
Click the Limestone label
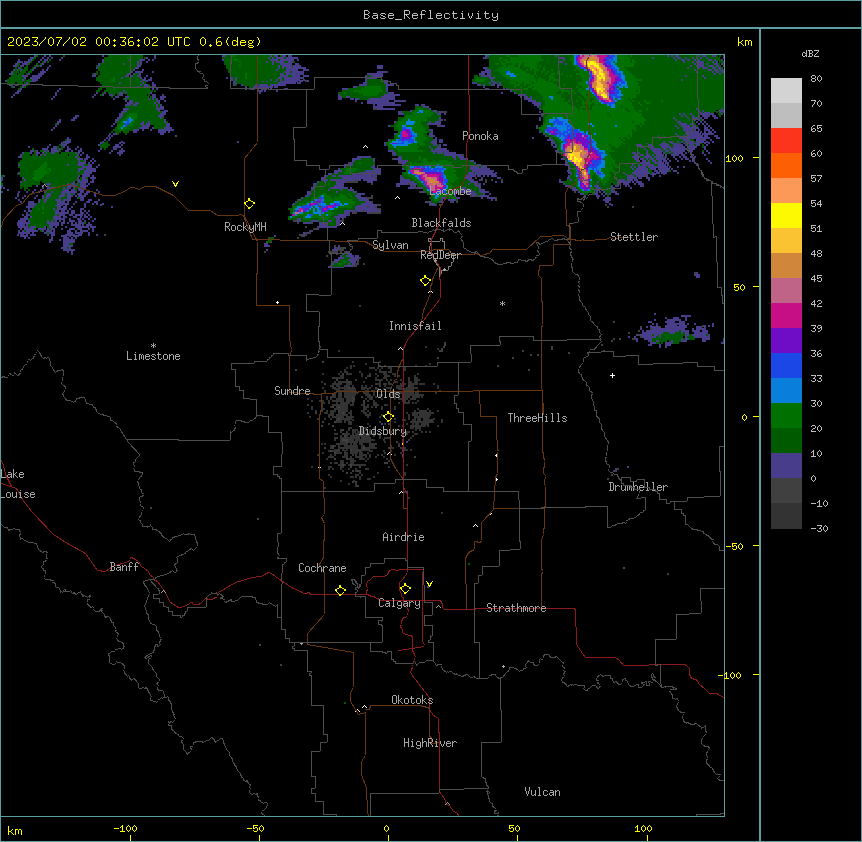point(153,356)
